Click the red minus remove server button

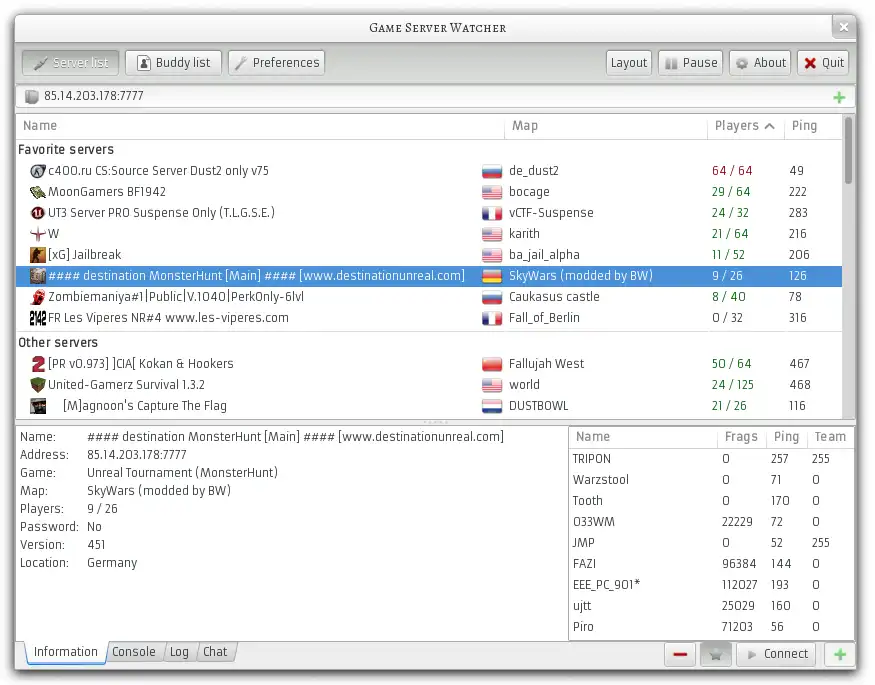(680, 654)
